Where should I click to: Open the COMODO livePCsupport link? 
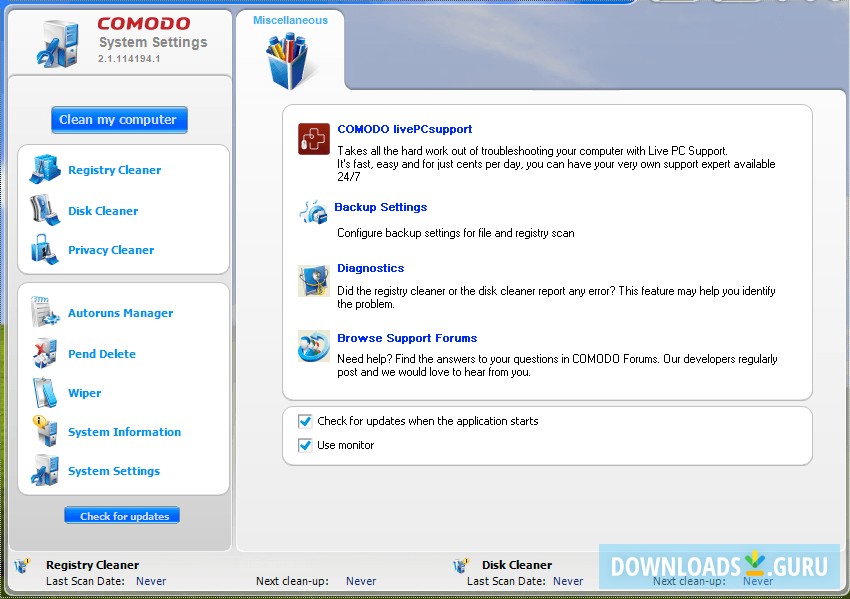click(405, 129)
